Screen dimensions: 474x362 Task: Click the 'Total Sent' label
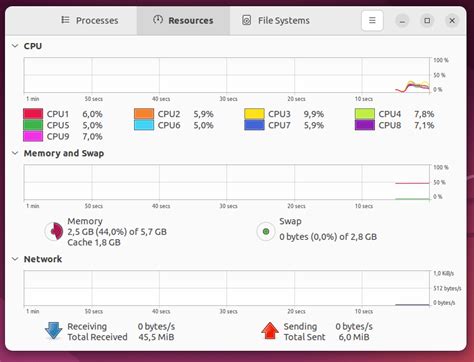(x=304, y=337)
